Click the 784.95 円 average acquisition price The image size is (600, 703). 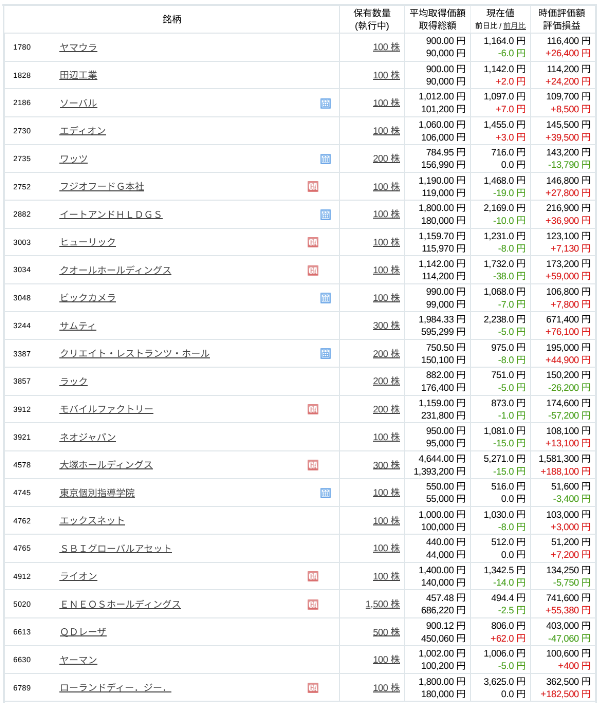pyautogui.click(x=446, y=152)
